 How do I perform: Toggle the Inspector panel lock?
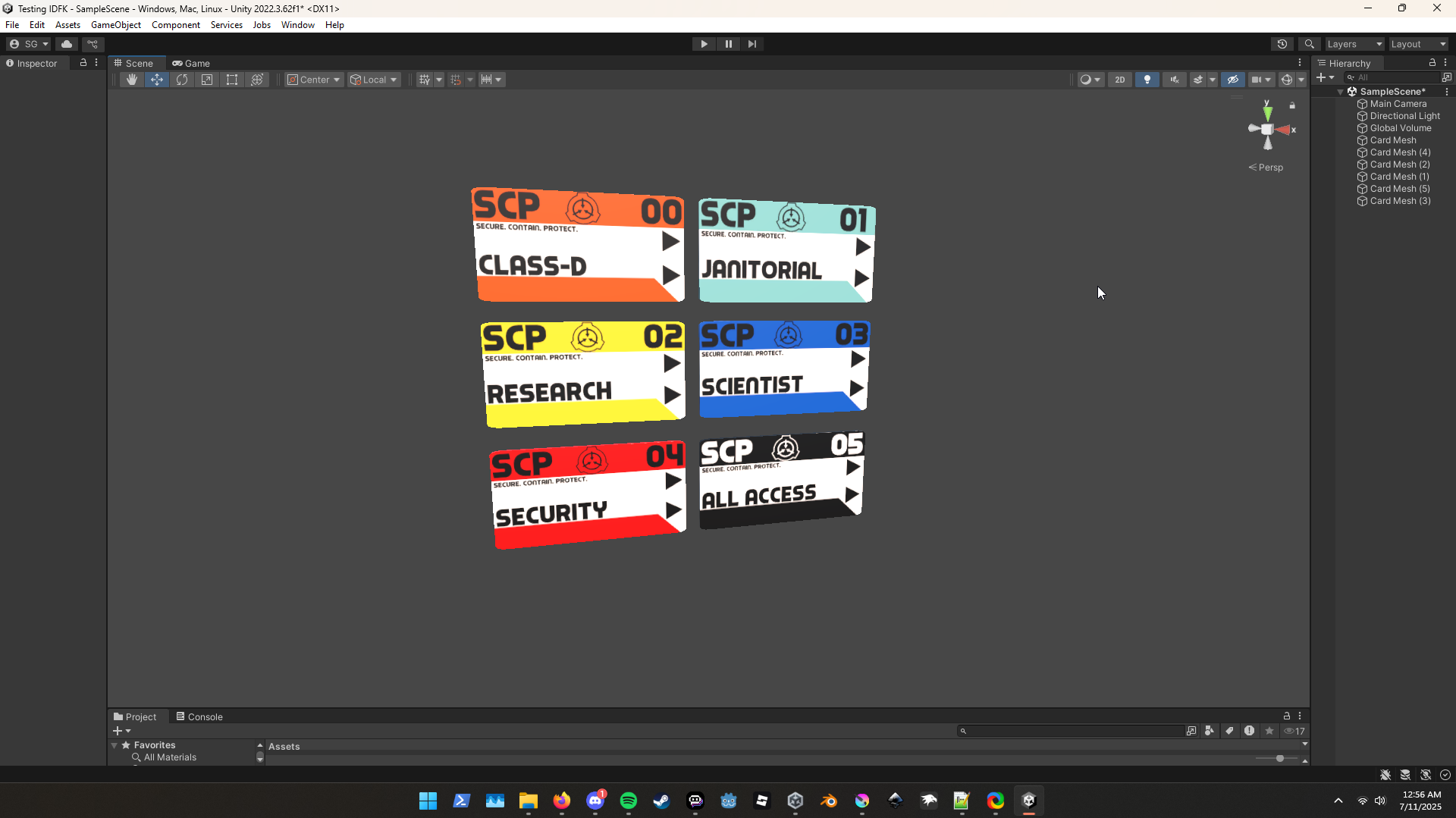83,63
